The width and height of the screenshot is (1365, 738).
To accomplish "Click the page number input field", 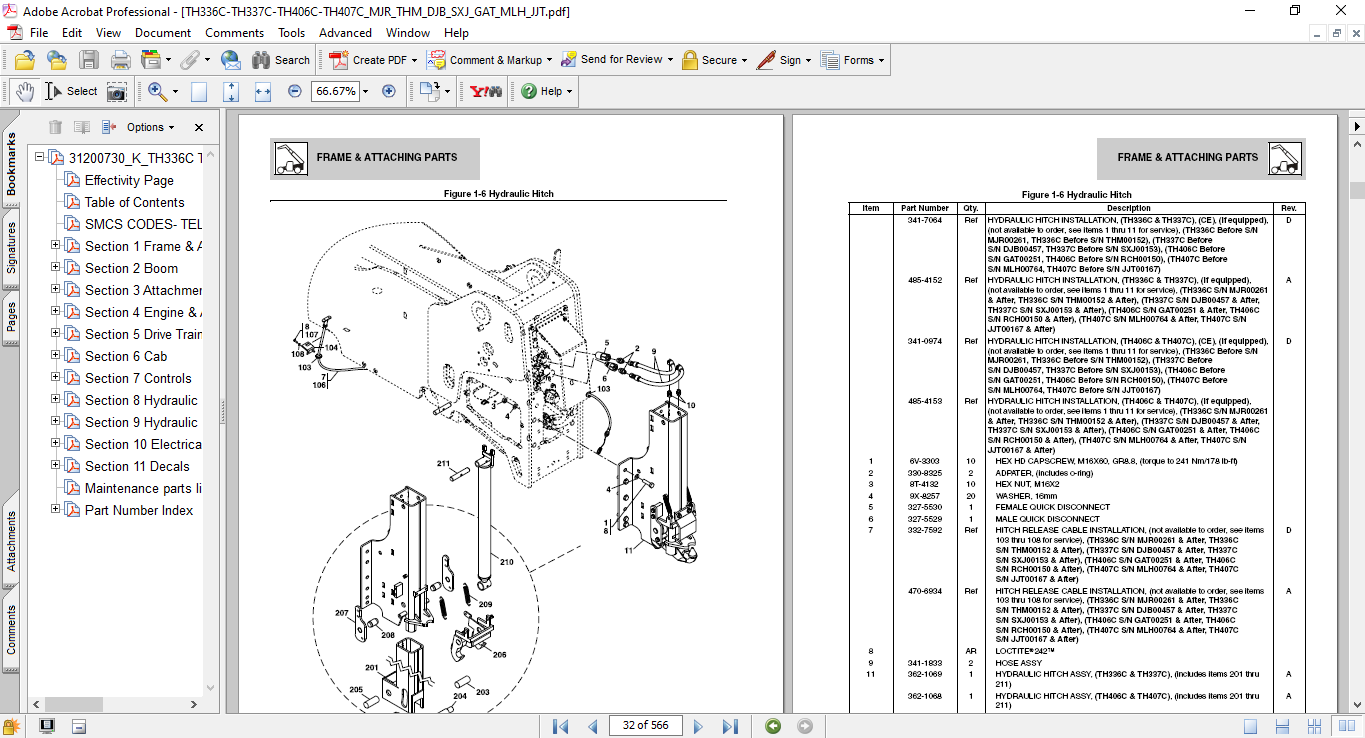I will point(646,725).
